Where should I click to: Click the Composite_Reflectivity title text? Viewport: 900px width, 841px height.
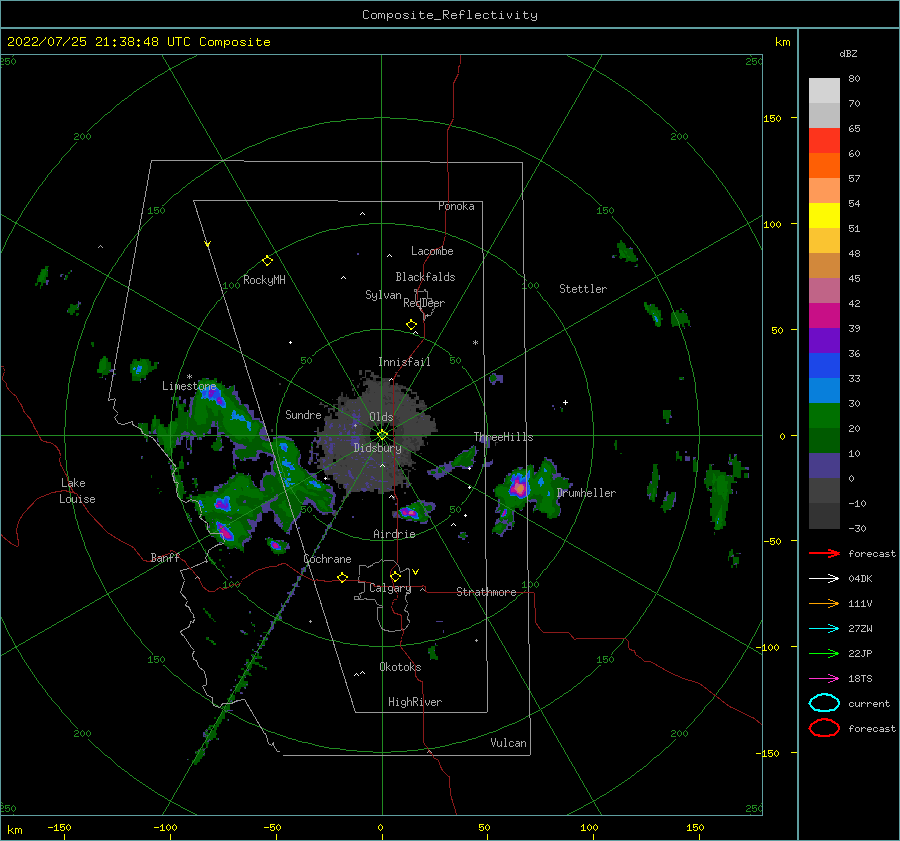pos(450,15)
